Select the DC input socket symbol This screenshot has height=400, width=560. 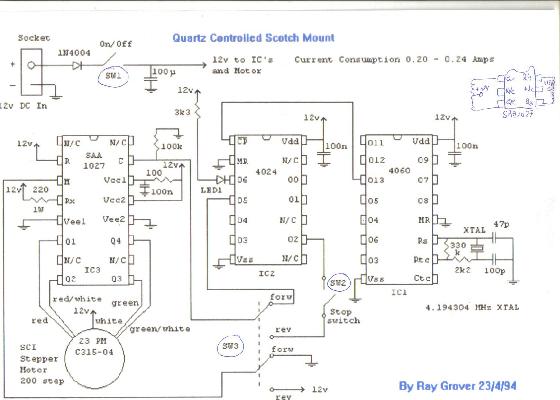coord(31,72)
